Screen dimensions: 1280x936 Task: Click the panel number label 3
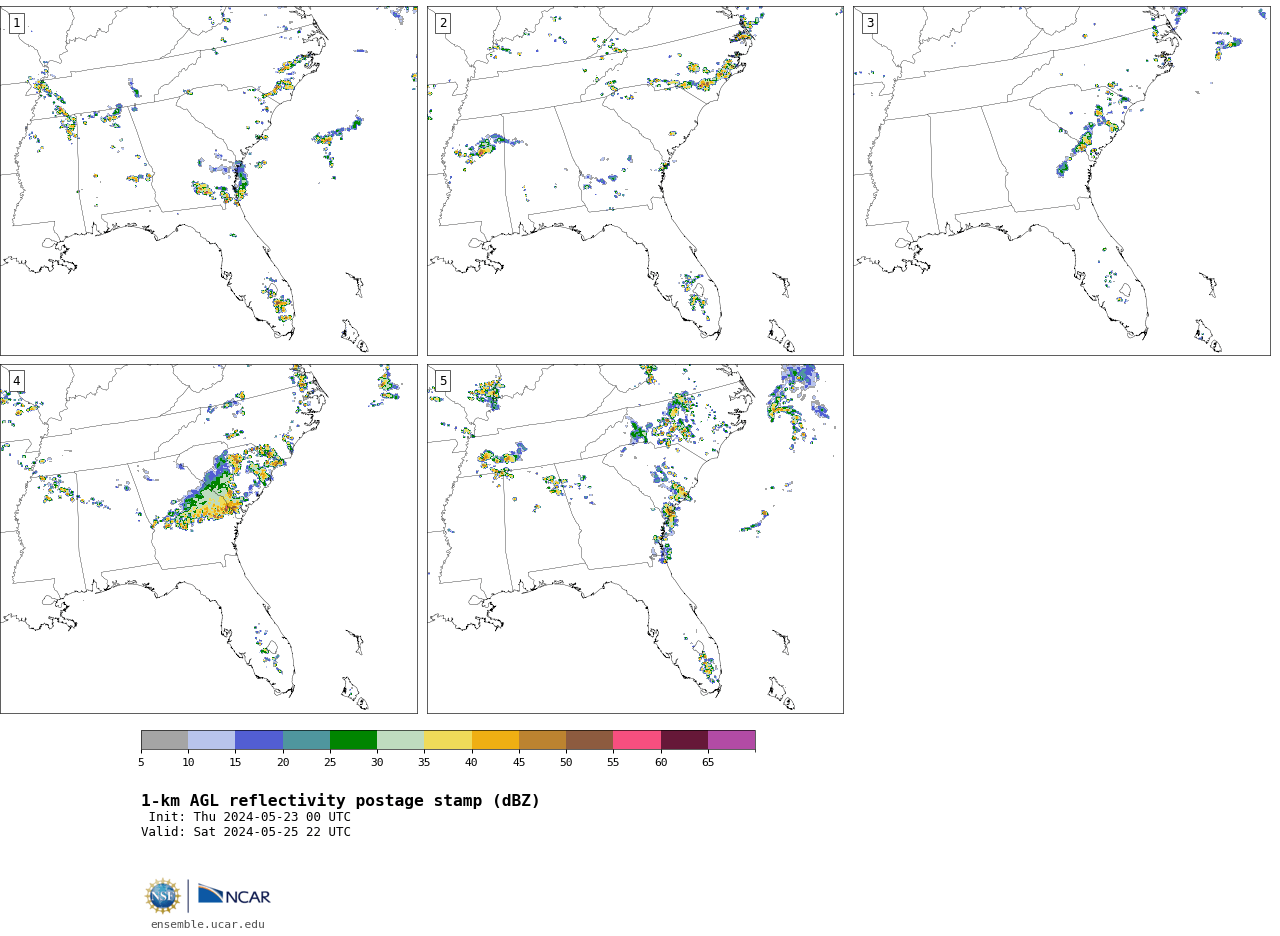869,23
